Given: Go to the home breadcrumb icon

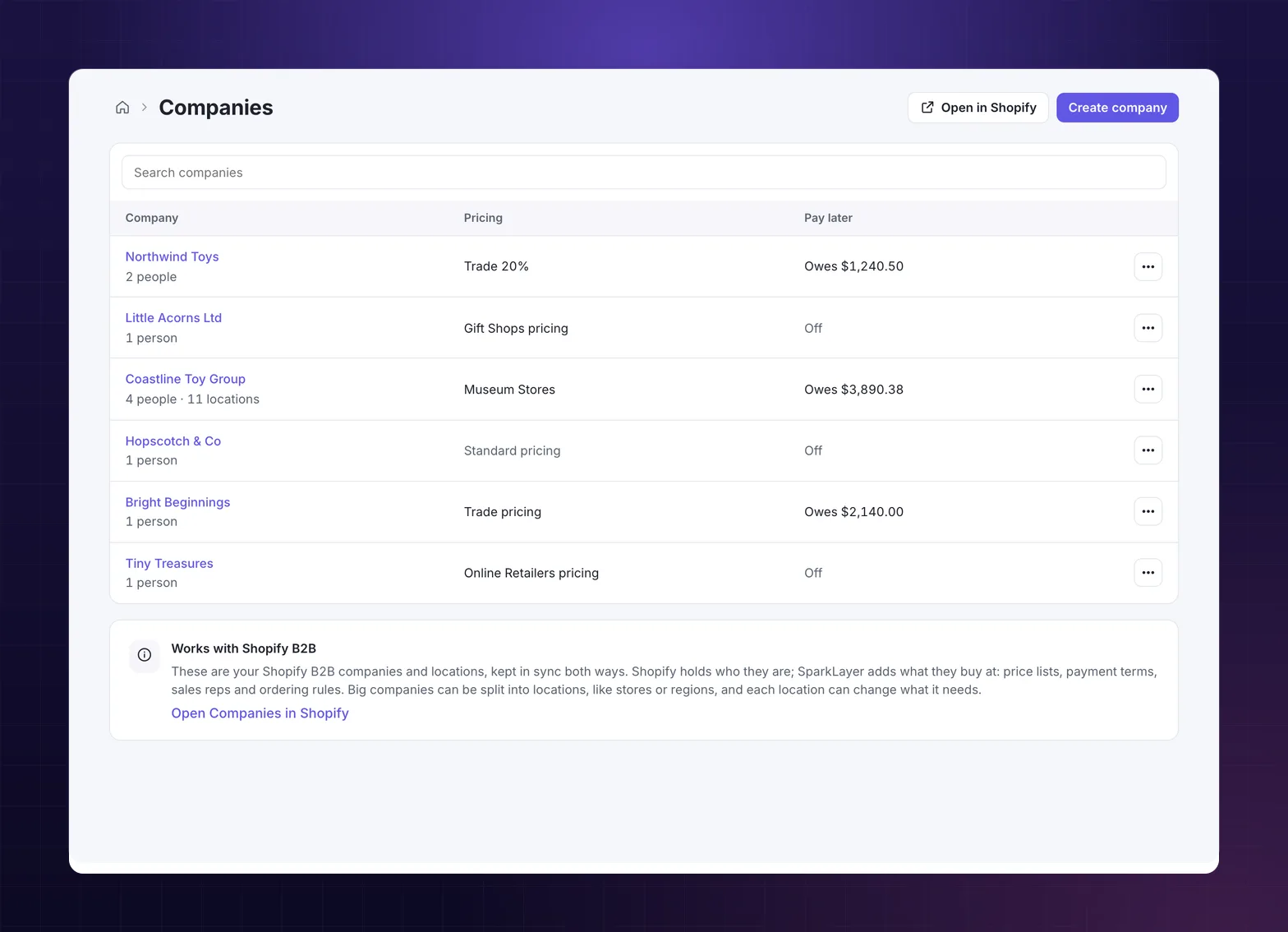Looking at the screenshot, I should pyautogui.click(x=122, y=108).
